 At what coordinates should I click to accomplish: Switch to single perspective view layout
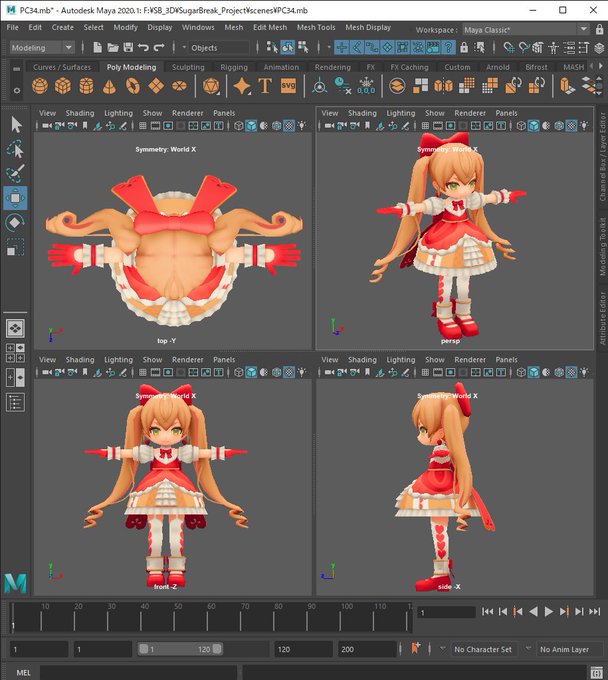(x=15, y=328)
